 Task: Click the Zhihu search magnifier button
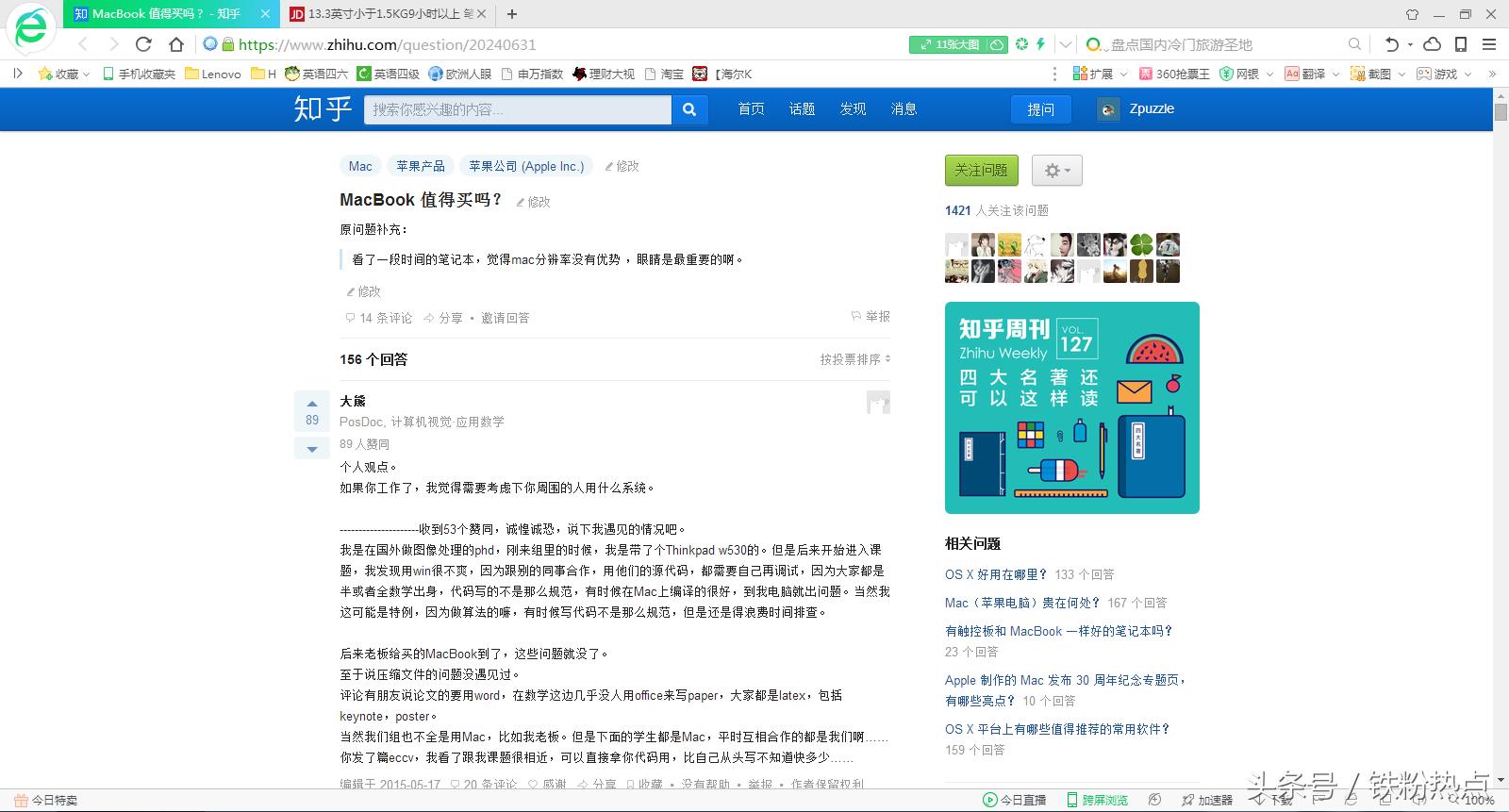pos(689,109)
